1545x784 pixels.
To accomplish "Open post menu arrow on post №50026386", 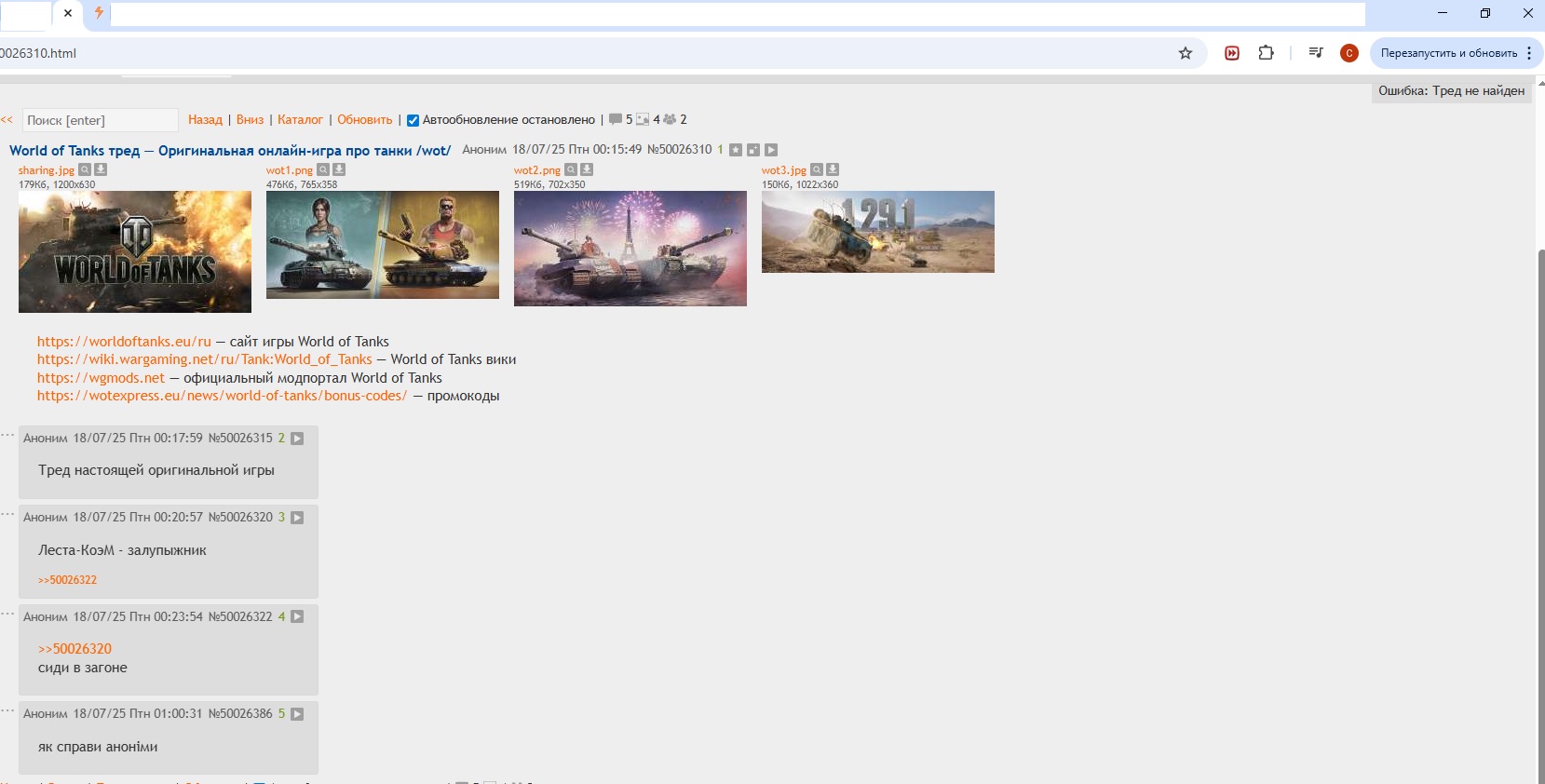I will 297,714.
